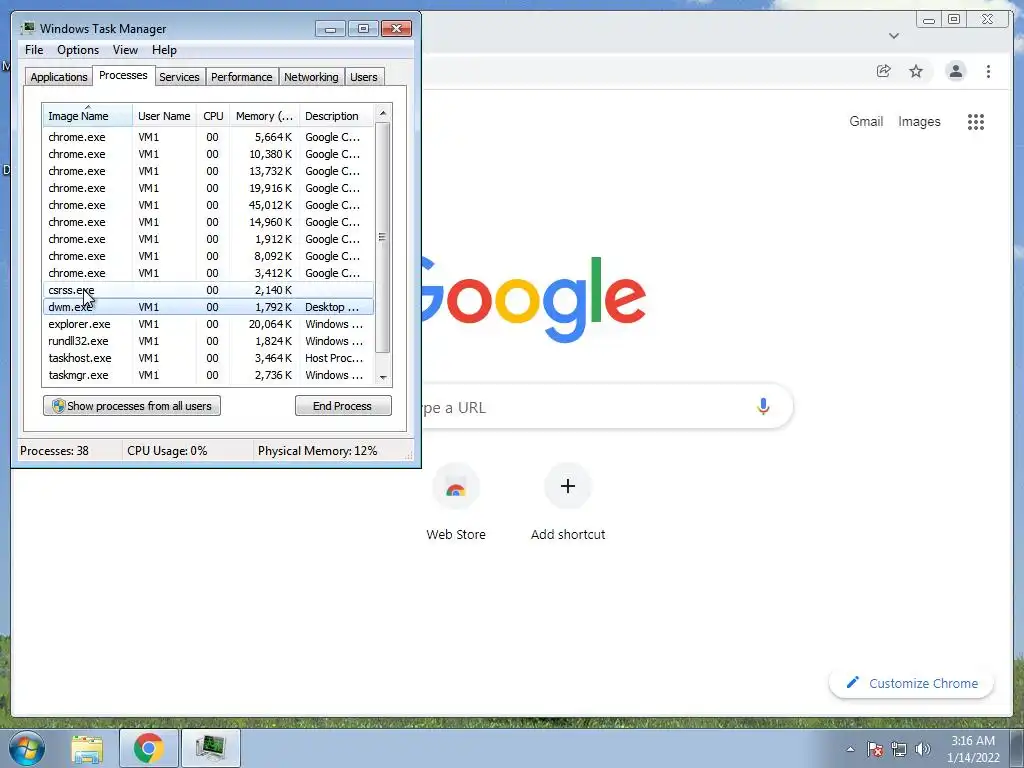The image size is (1024, 768).
Task: Switch to the Performance tab
Action: tap(242, 77)
